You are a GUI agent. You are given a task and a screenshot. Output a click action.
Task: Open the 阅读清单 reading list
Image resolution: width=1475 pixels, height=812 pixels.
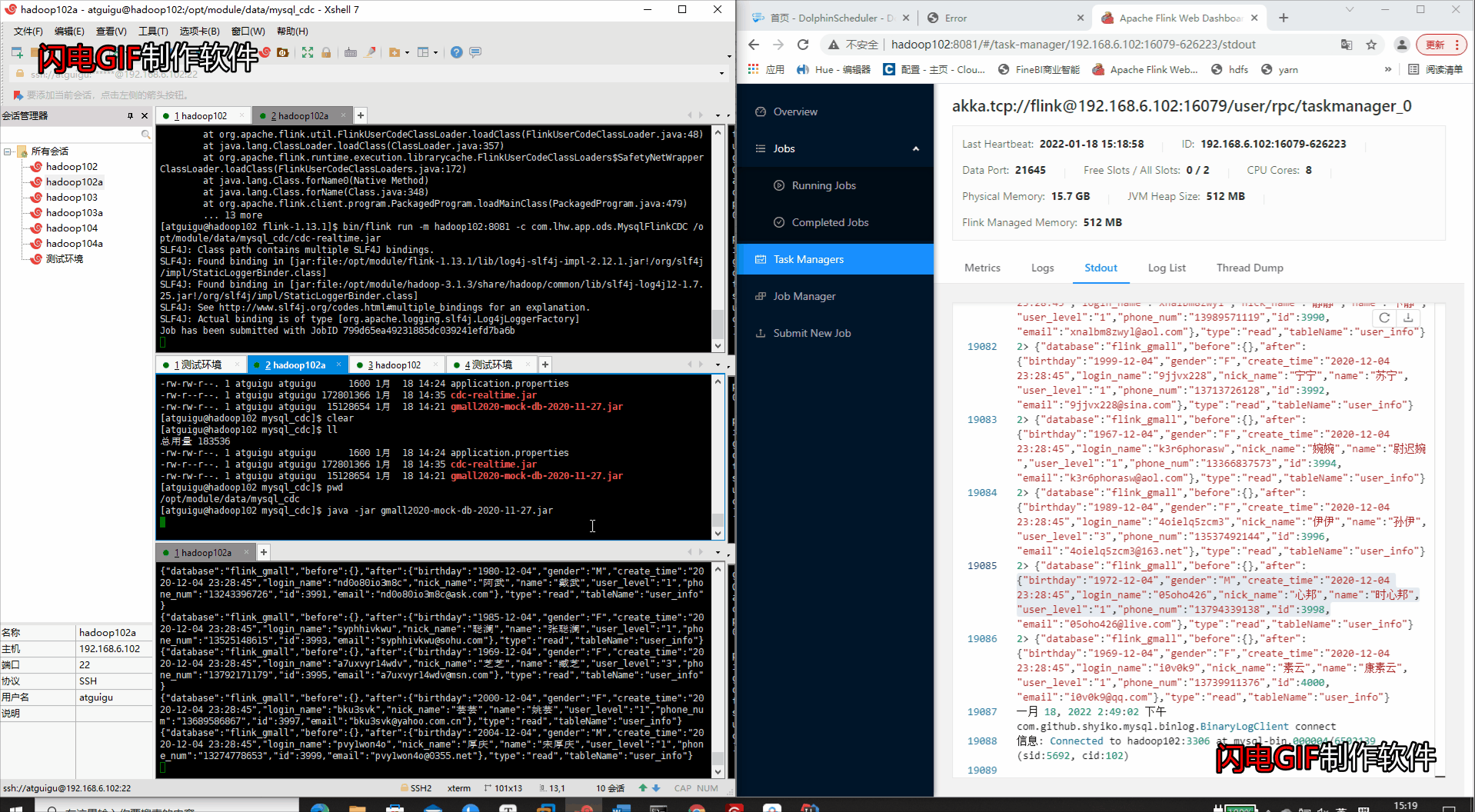(x=1435, y=69)
